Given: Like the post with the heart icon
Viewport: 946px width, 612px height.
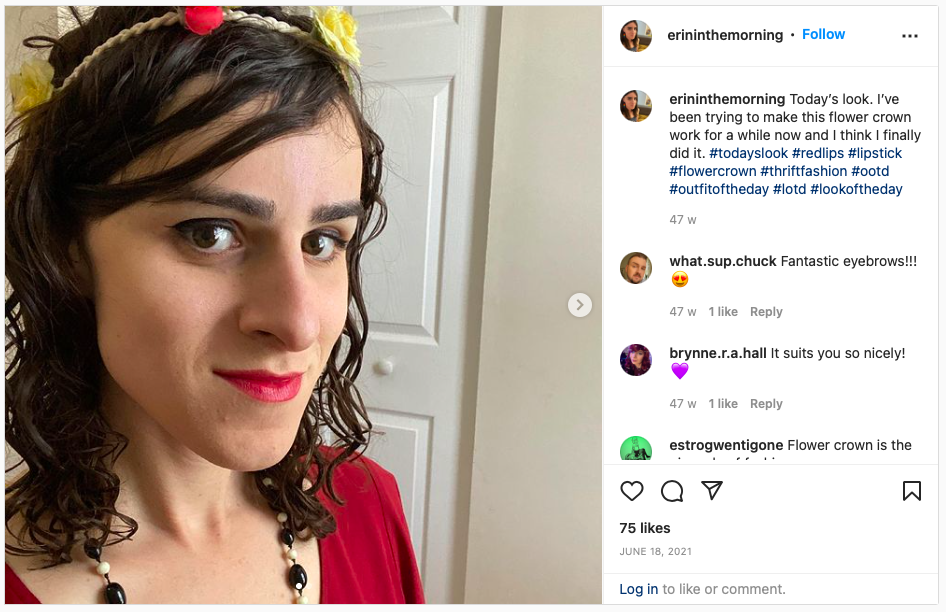Looking at the screenshot, I should (x=632, y=491).
